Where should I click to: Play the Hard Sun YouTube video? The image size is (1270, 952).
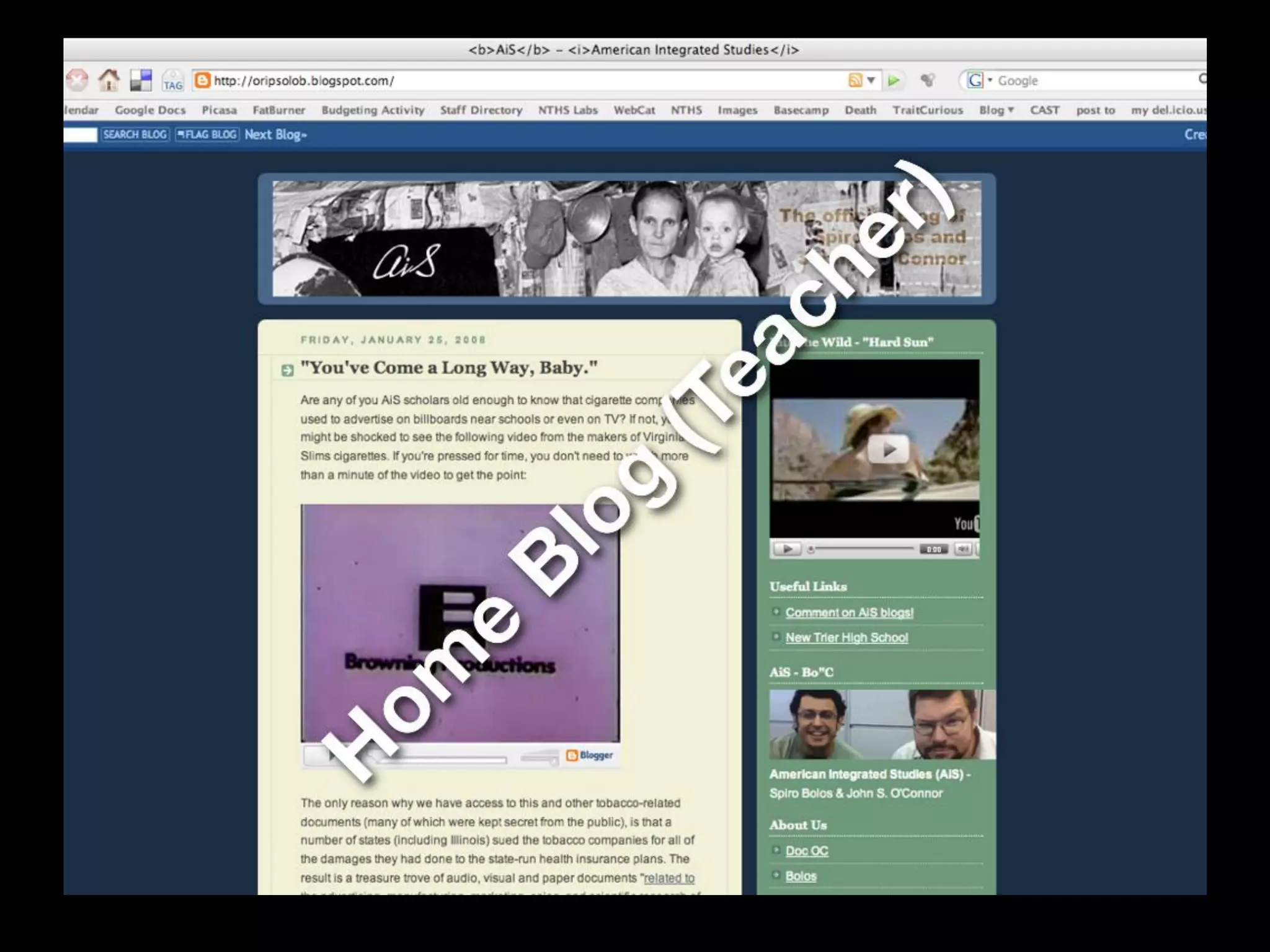888,449
